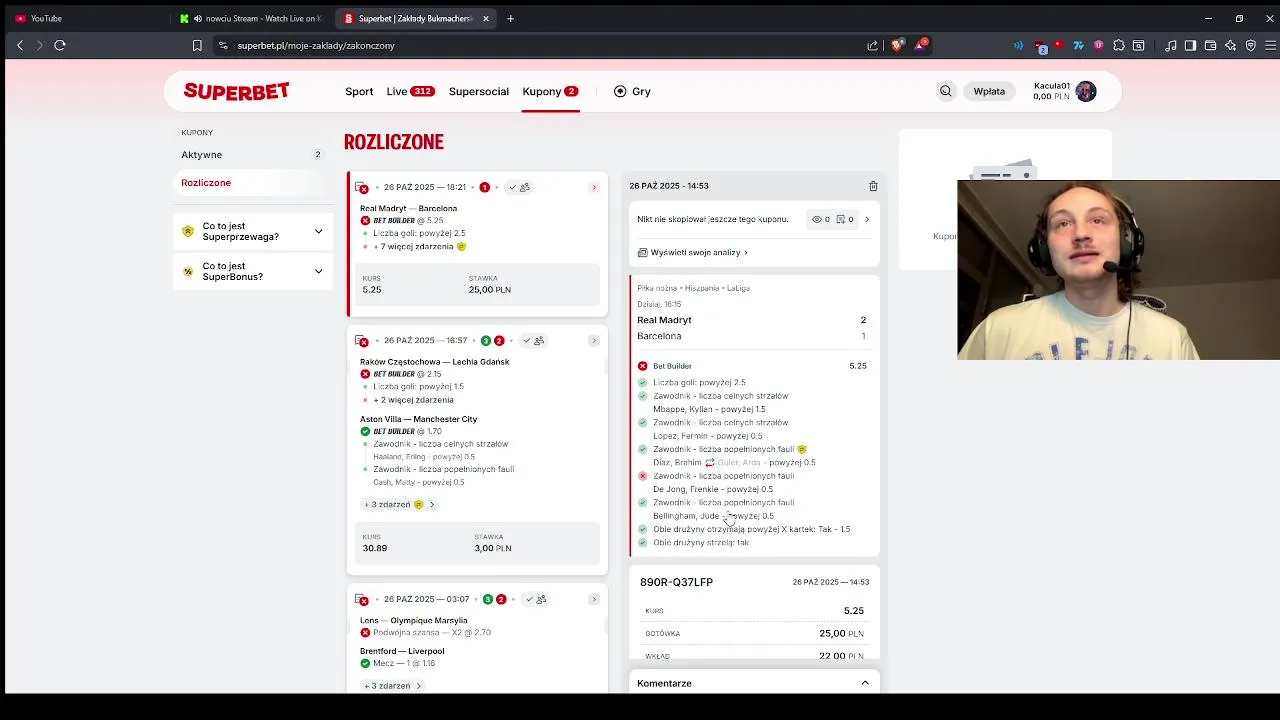Screen dimensions: 1280x720
Task: Click Raków Częstochowa — Lechia Gdańsk match
Action: [x=435, y=362]
